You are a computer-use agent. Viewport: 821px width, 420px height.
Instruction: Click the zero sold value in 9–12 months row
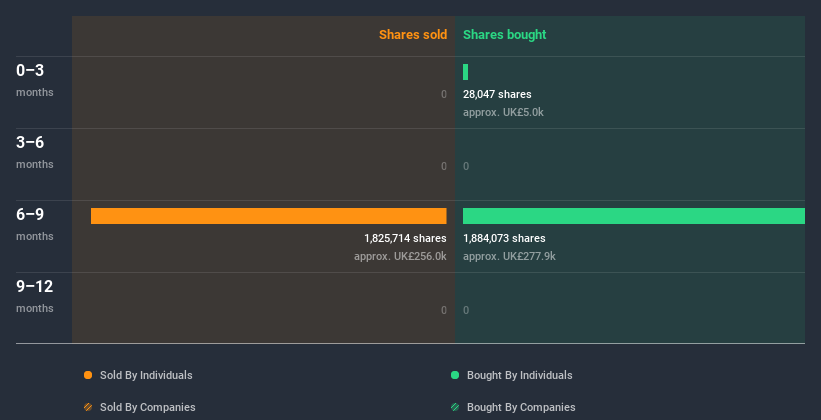click(x=444, y=310)
